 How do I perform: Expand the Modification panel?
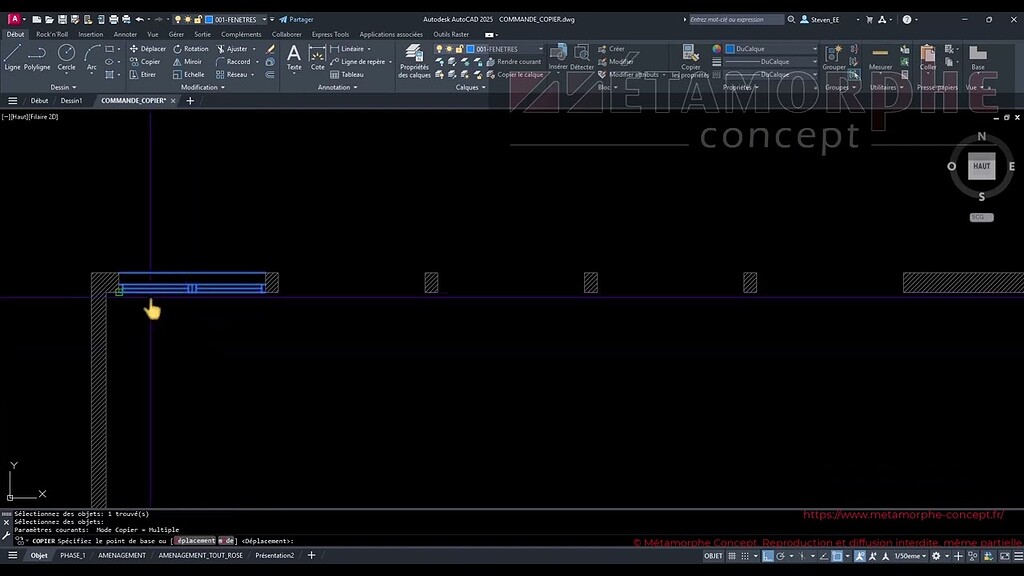tap(222, 87)
